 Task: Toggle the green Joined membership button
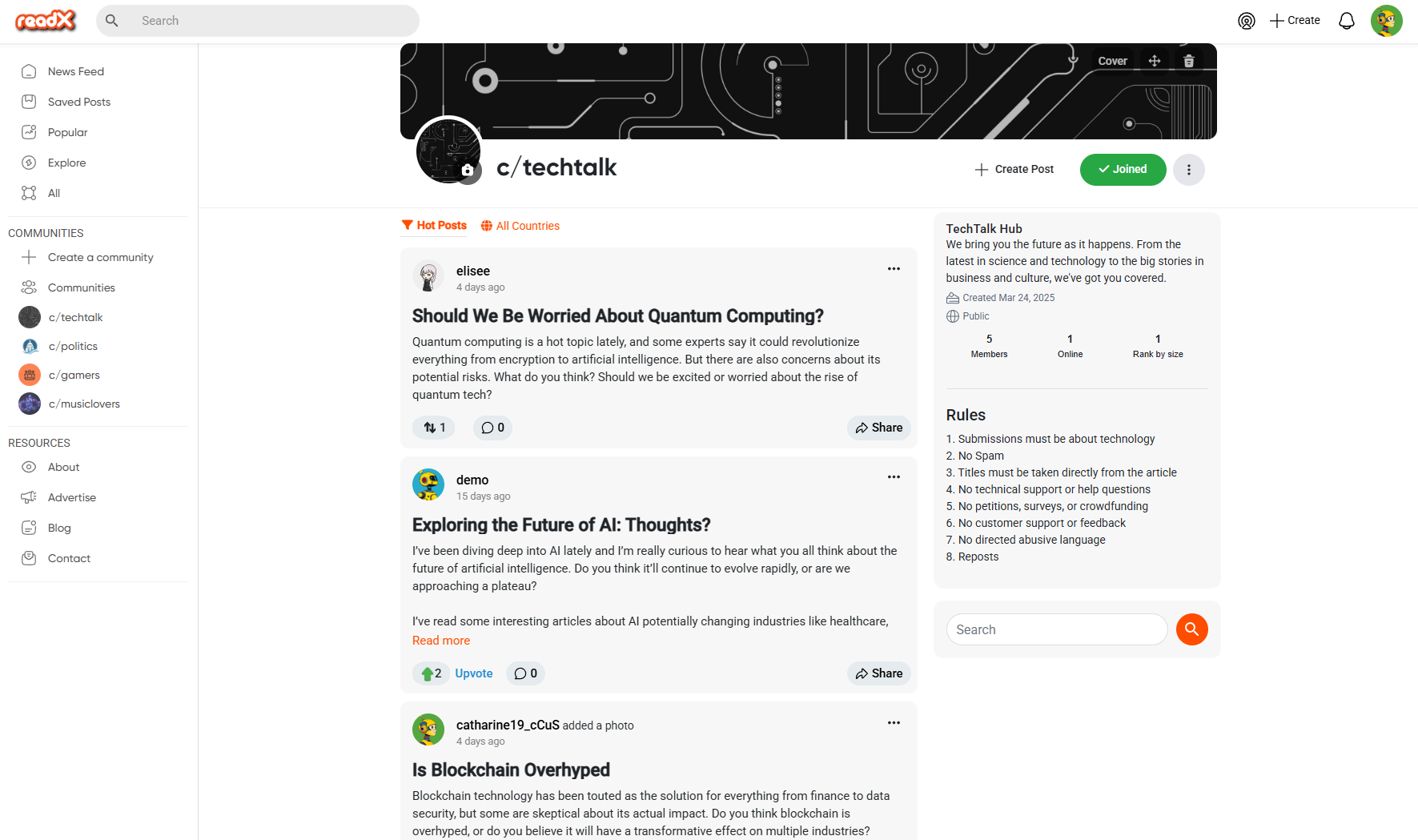click(1123, 170)
